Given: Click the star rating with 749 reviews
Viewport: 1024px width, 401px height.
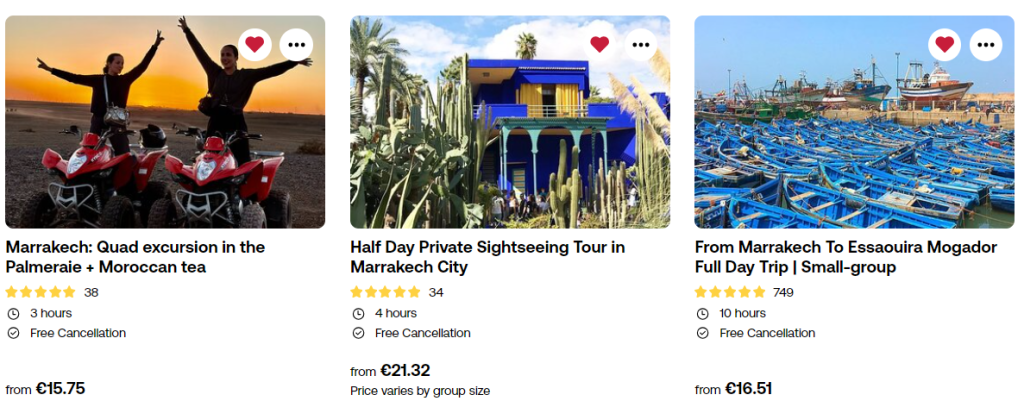Looking at the screenshot, I should (730, 293).
